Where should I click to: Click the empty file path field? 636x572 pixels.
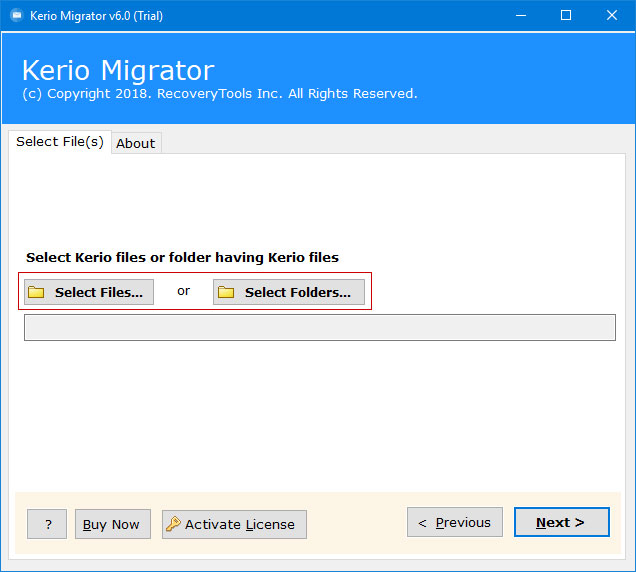pyautogui.click(x=320, y=327)
